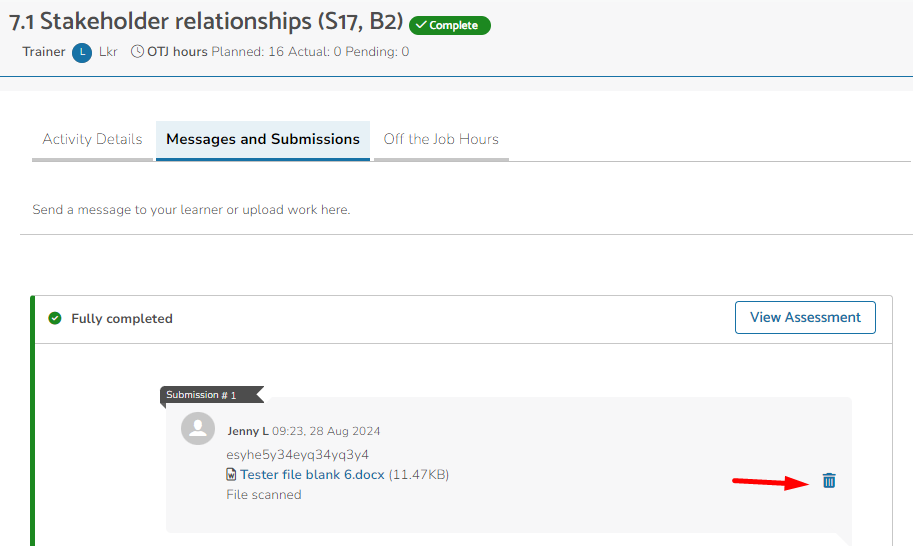The height and width of the screenshot is (546, 913).
Task: Open Tester file blank 6.docx link
Action: point(312,474)
